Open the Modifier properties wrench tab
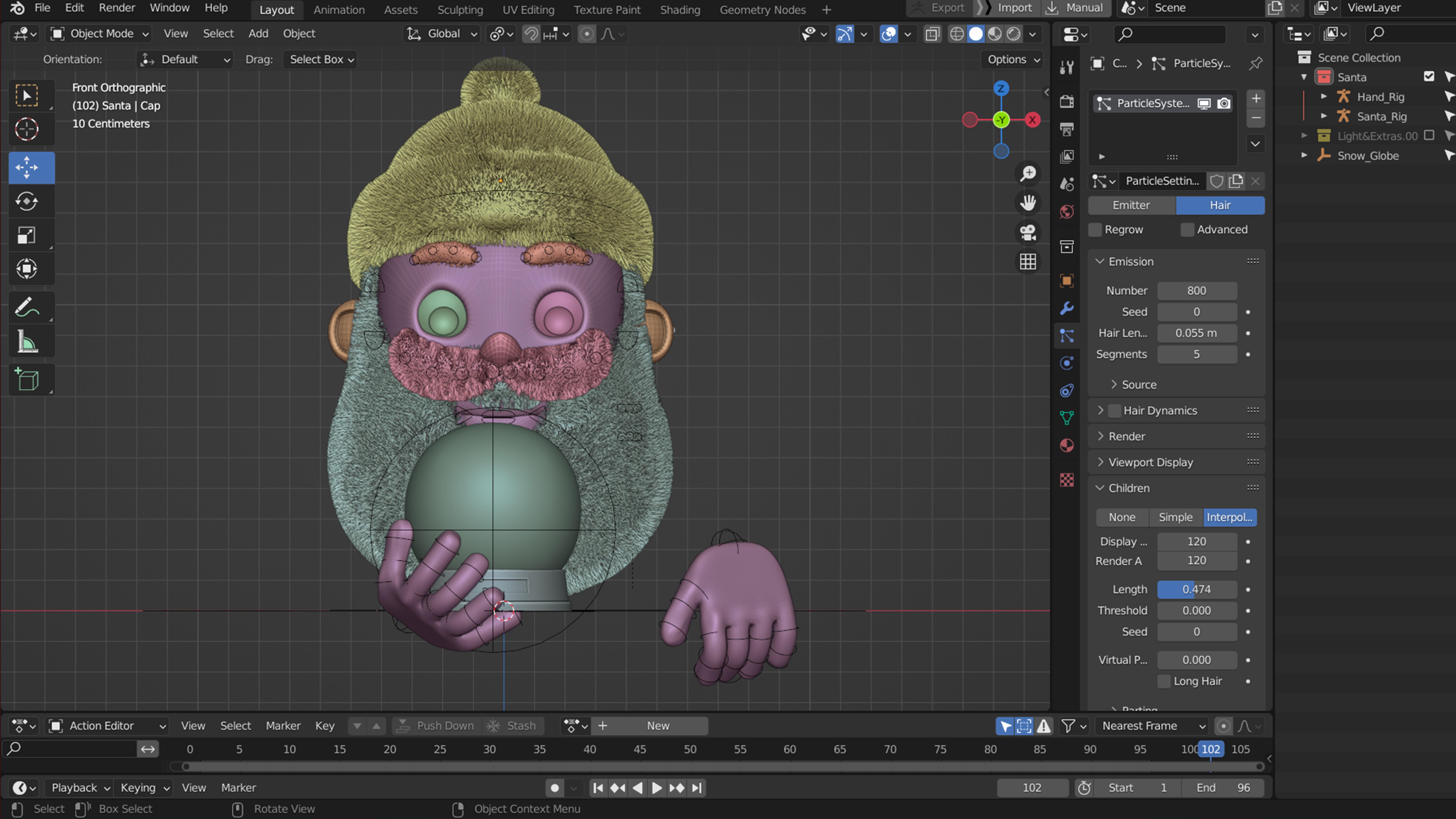1456x819 pixels. click(1067, 309)
